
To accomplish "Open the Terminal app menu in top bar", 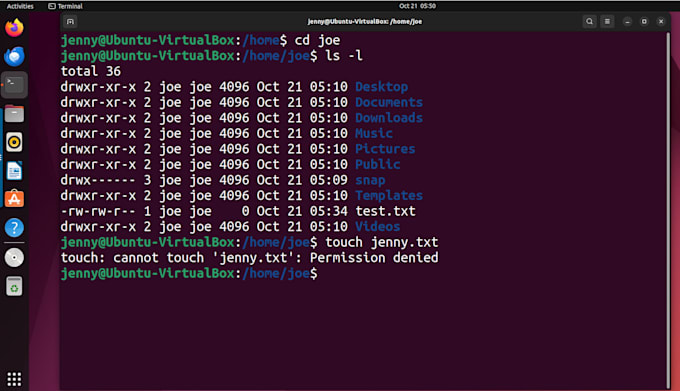I will click(x=65, y=6).
